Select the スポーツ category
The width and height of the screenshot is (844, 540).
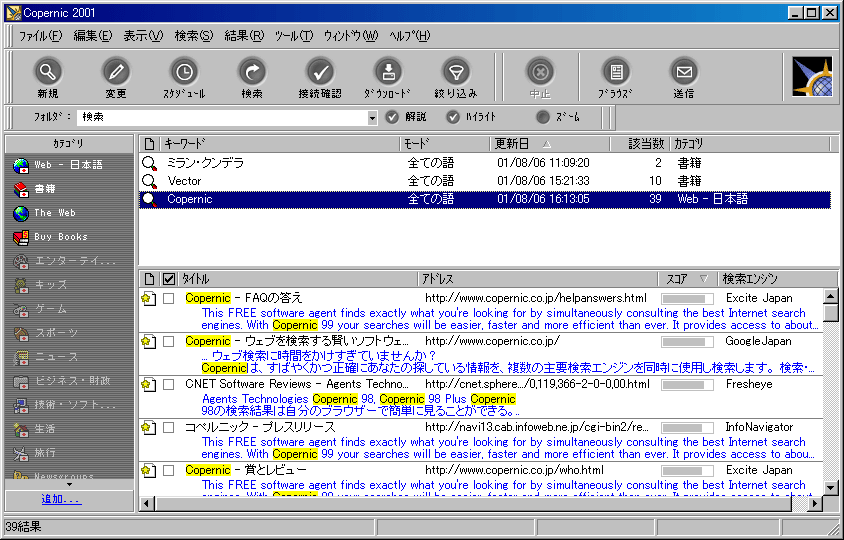46,333
